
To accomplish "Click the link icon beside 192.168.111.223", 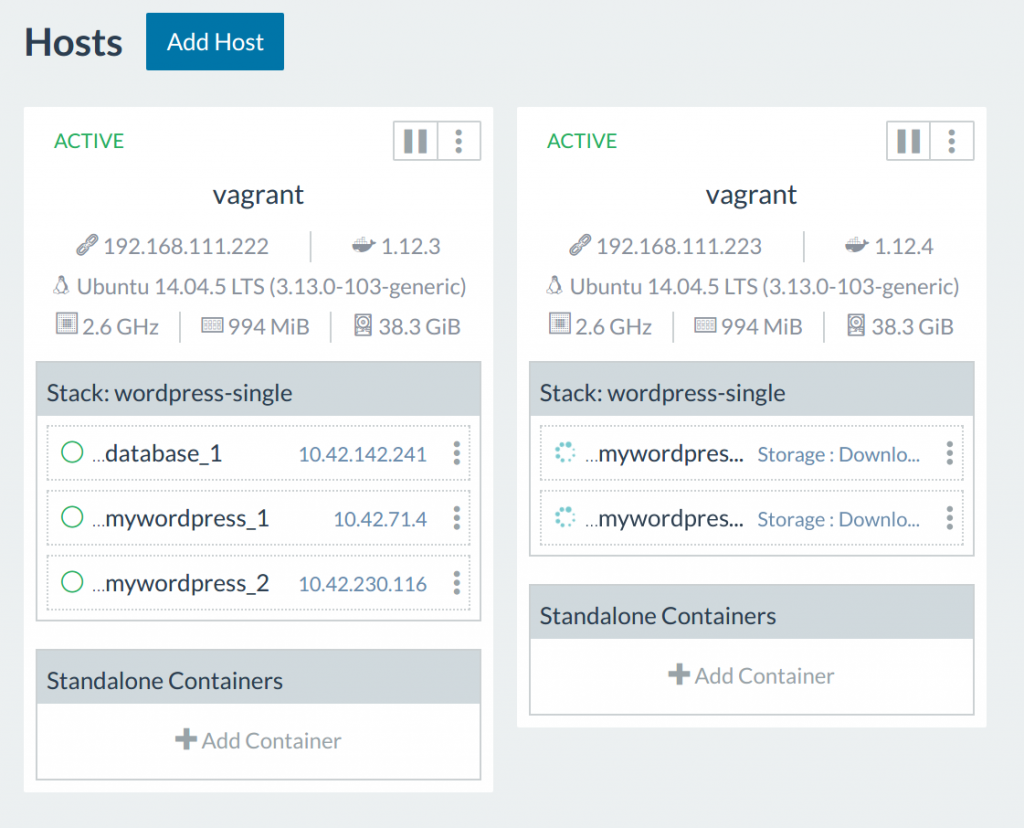I will (x=580, y=246).
